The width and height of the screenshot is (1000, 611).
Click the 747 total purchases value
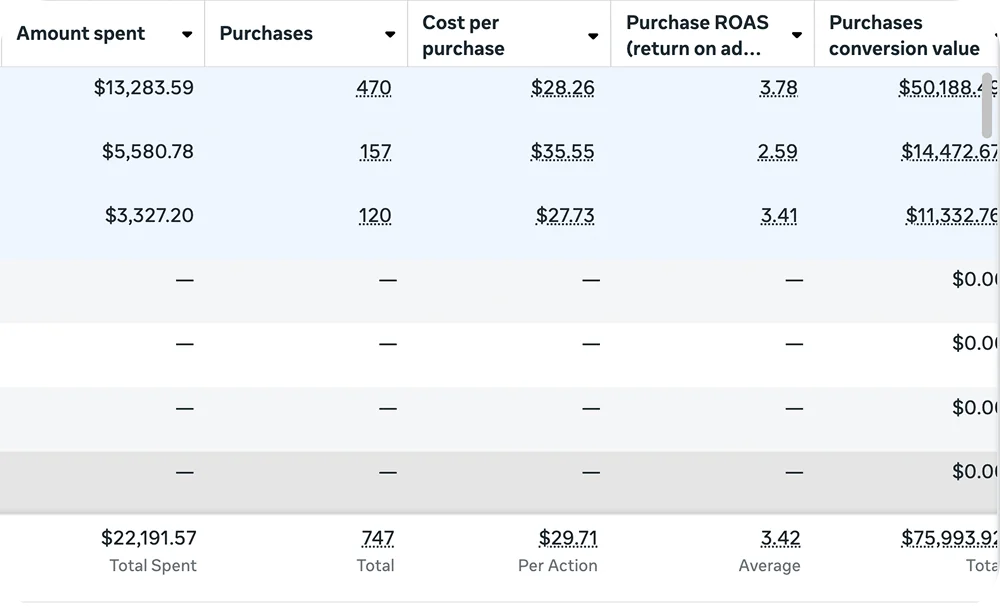point(378,538)
